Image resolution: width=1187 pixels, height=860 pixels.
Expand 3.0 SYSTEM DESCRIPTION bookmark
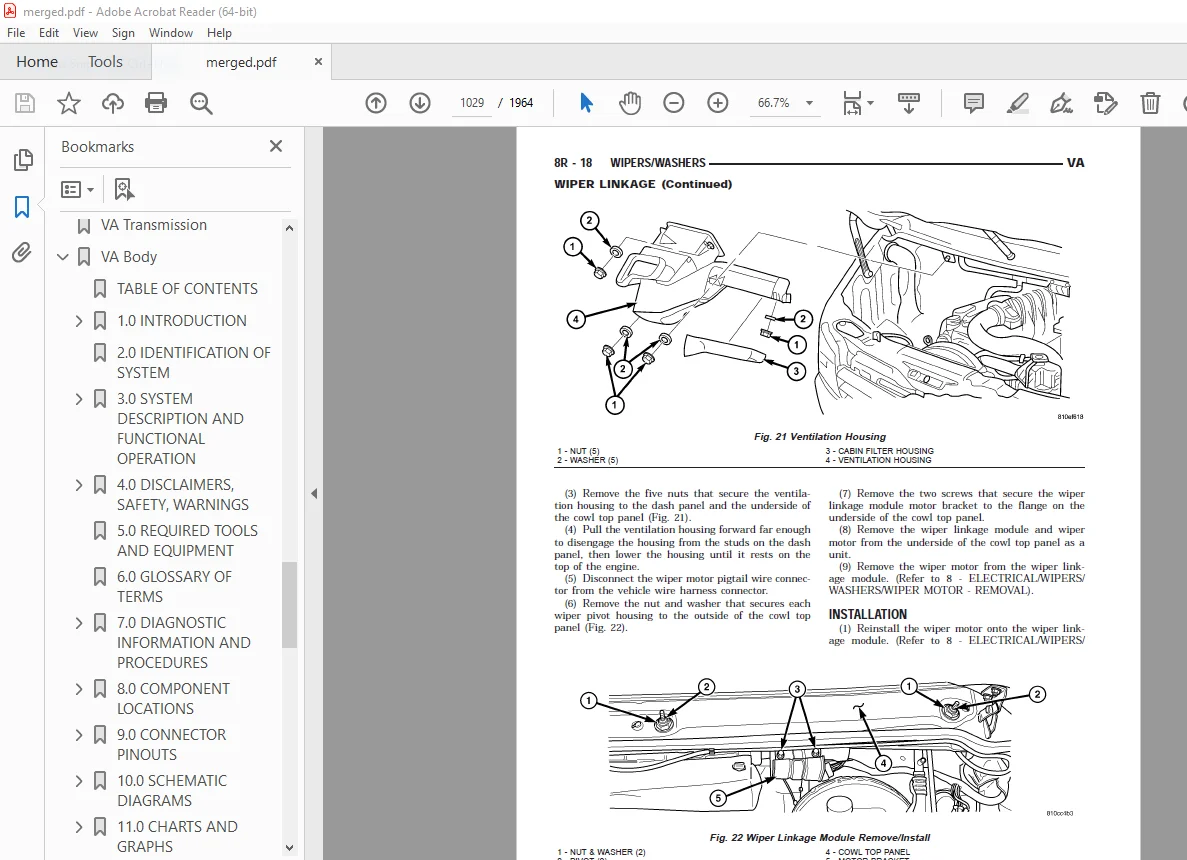pos(79,399)
